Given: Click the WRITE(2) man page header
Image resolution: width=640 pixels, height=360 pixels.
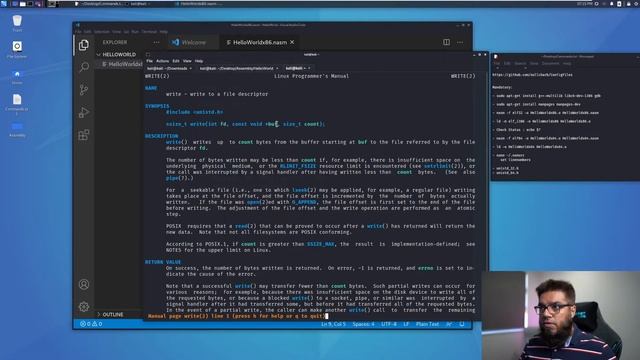Looking at the screenshot, I should (x=157, y=76).
